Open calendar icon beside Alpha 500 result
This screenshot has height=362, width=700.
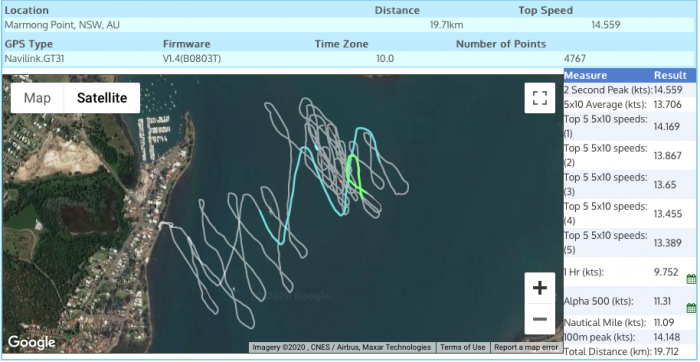pyautogui.click(x=691, y=308)
